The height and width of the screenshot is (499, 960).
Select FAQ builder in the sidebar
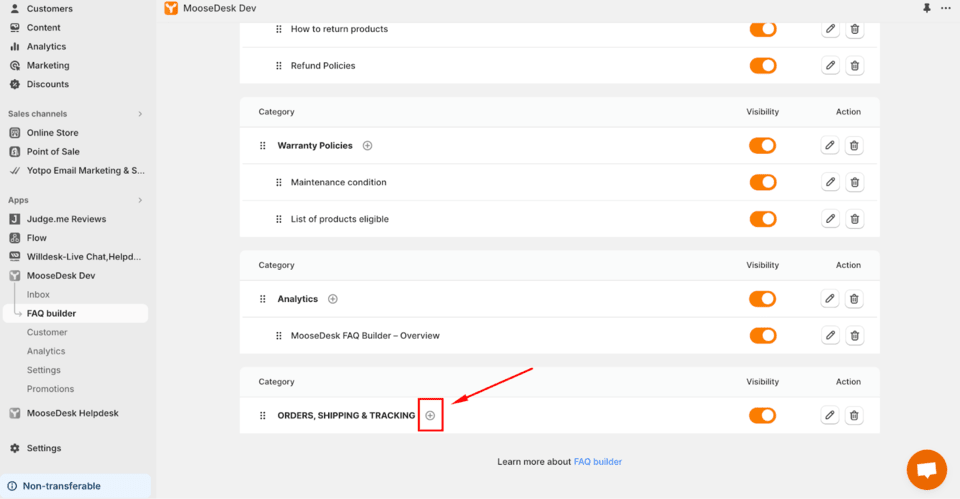click(x=75, y=313)
